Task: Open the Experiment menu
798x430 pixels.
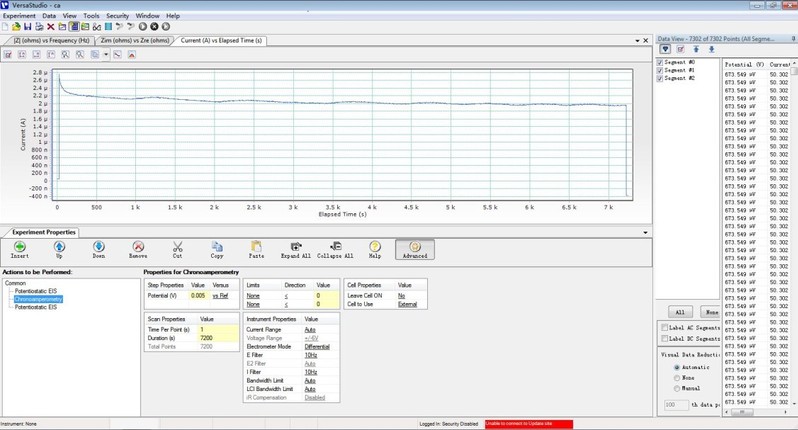Action: [x=19, y=16]
